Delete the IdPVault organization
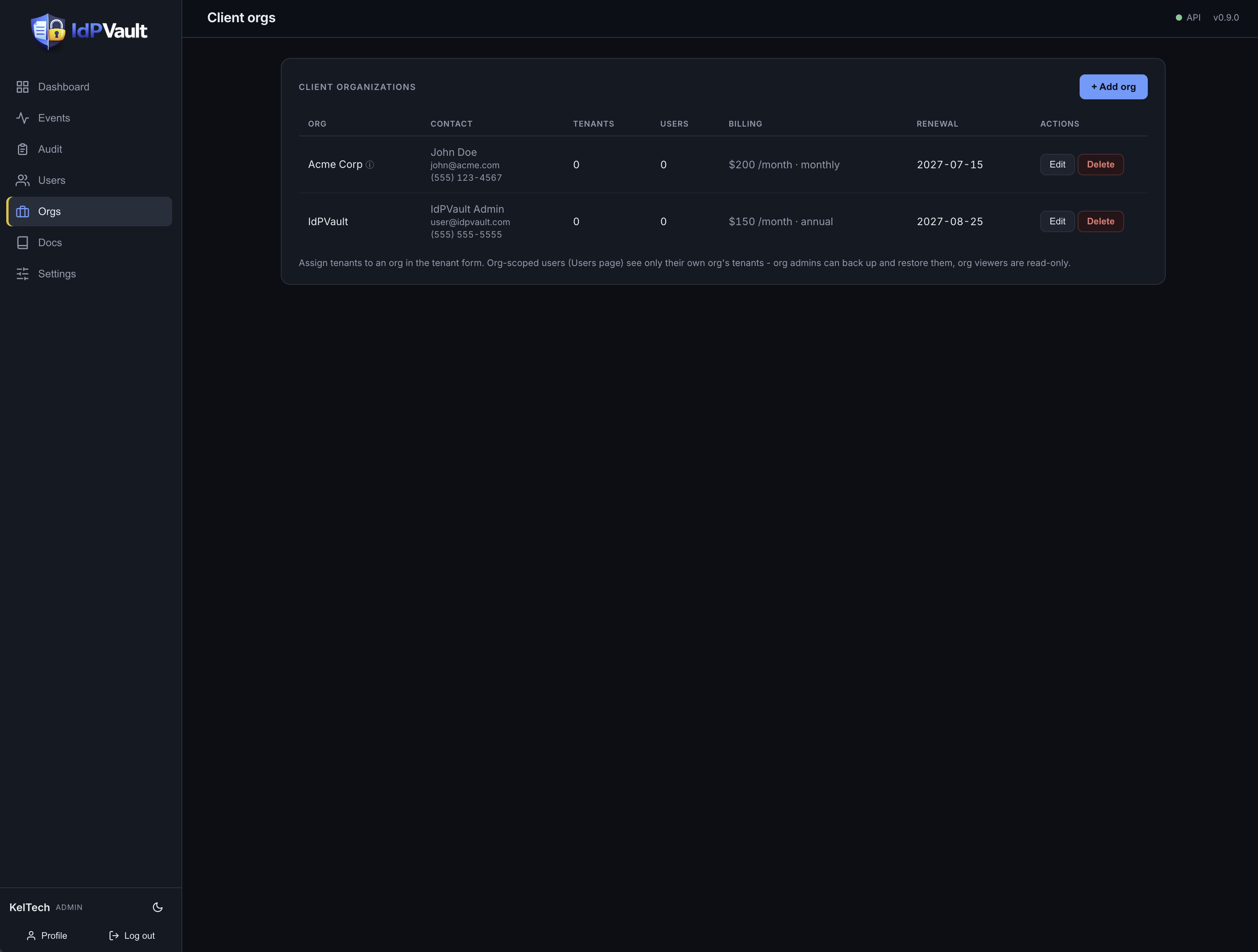This screenshot has height=952, width=1258. pyautogui.click(x=1100, y=221)
